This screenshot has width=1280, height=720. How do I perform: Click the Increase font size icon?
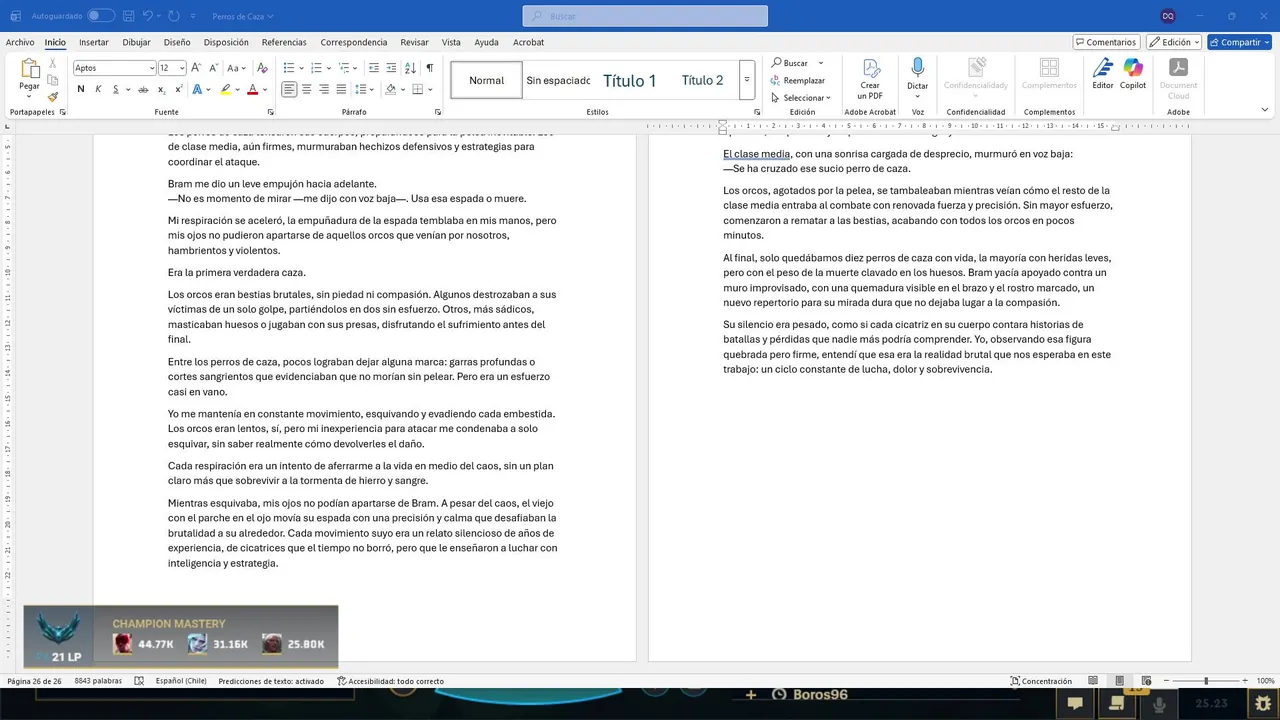pyautogui.click(x=196, y=68)
